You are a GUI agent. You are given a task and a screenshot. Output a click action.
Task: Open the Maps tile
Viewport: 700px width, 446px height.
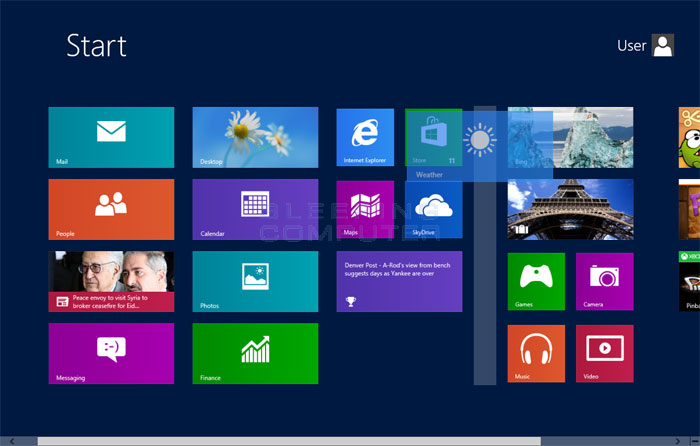[x=365, y=209]
